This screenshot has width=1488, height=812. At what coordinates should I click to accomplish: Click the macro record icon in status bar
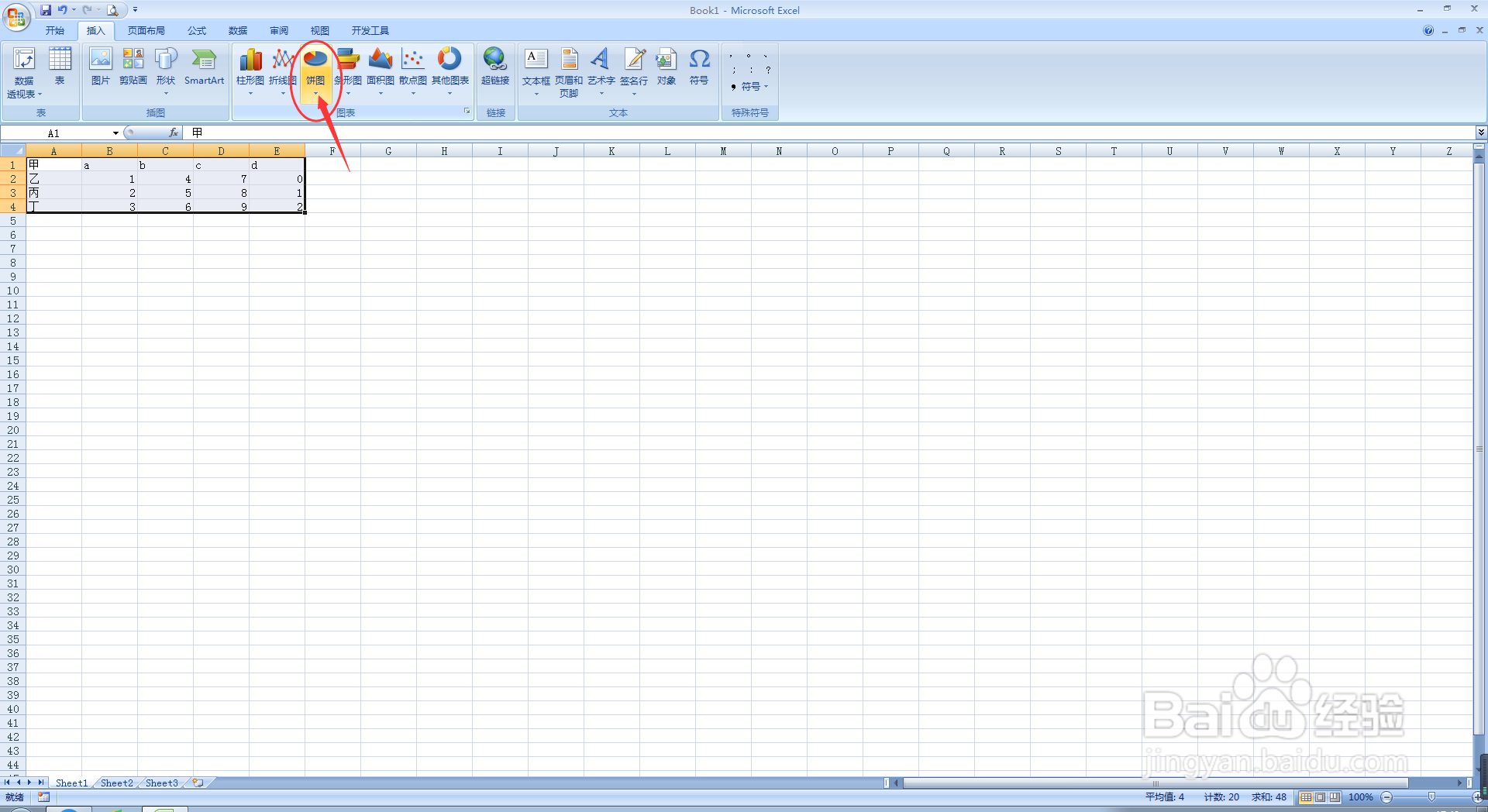[43, 797]
